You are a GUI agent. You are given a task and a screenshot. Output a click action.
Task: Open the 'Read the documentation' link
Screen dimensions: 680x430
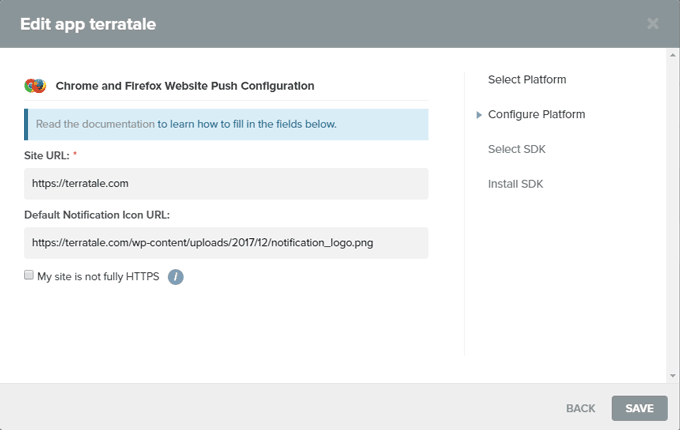pyautogui.click(x=95, y=124)
